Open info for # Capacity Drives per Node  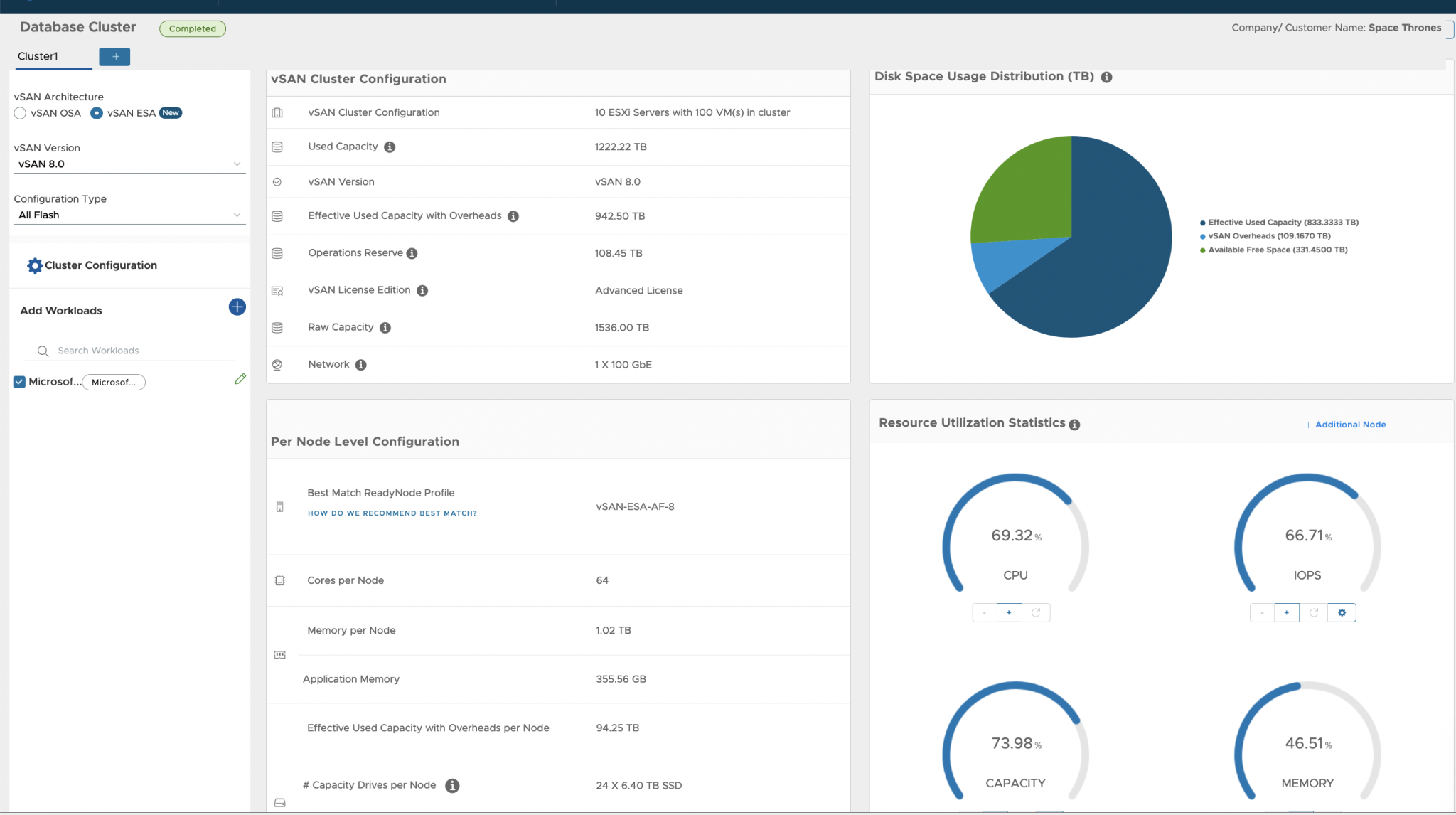click(452, 786)
